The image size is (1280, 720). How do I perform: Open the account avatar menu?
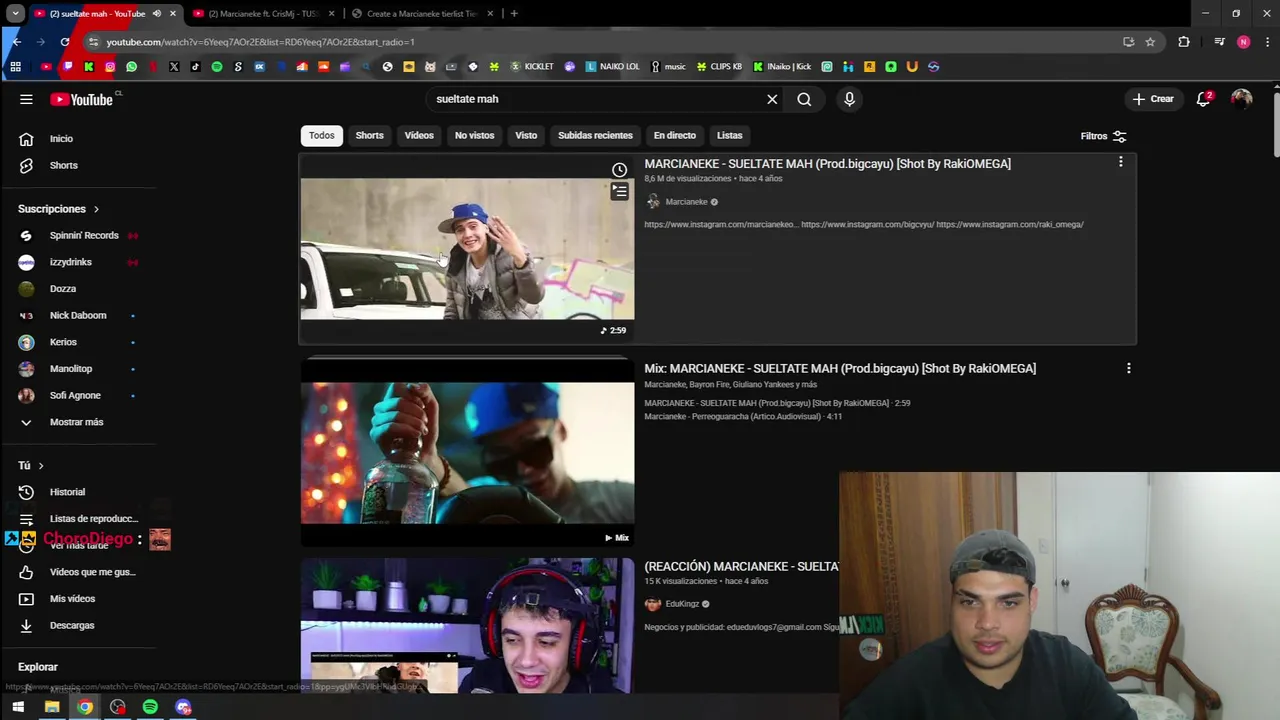tap(1241, 99)
